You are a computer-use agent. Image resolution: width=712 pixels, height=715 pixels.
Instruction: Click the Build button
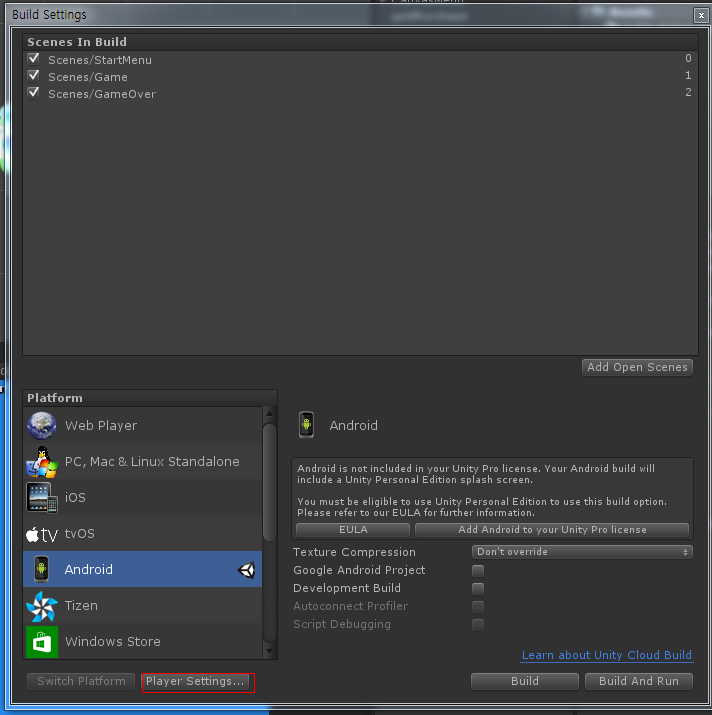(525, 681)
